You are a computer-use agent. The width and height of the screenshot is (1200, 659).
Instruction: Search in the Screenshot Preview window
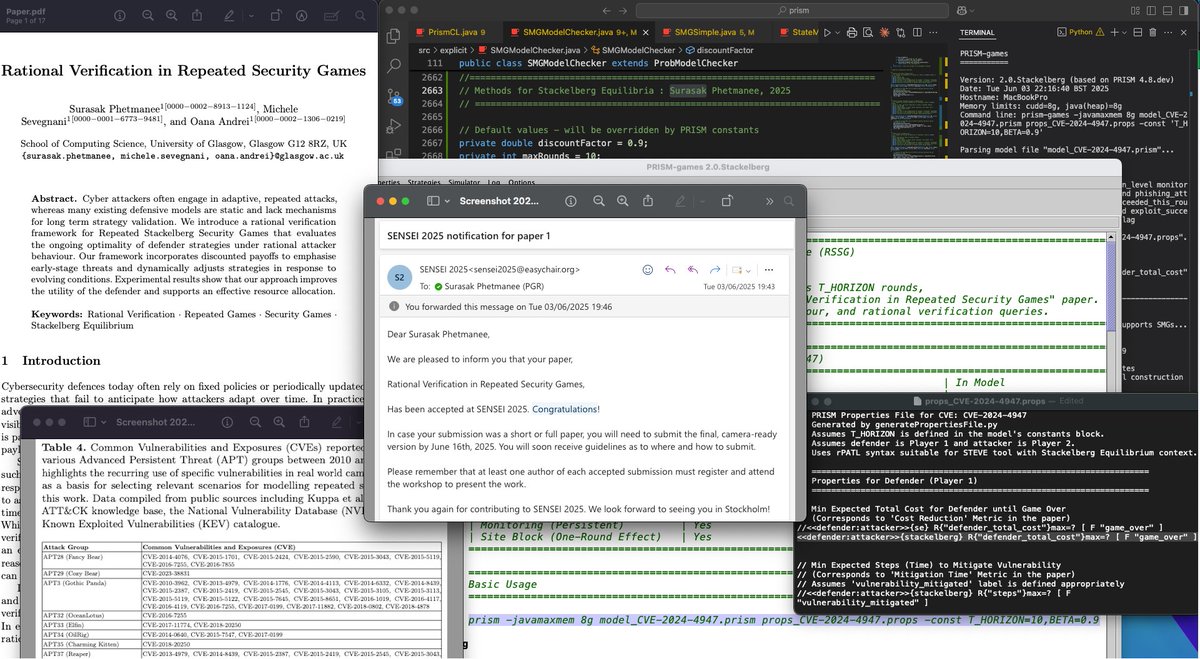click(789, 201)
